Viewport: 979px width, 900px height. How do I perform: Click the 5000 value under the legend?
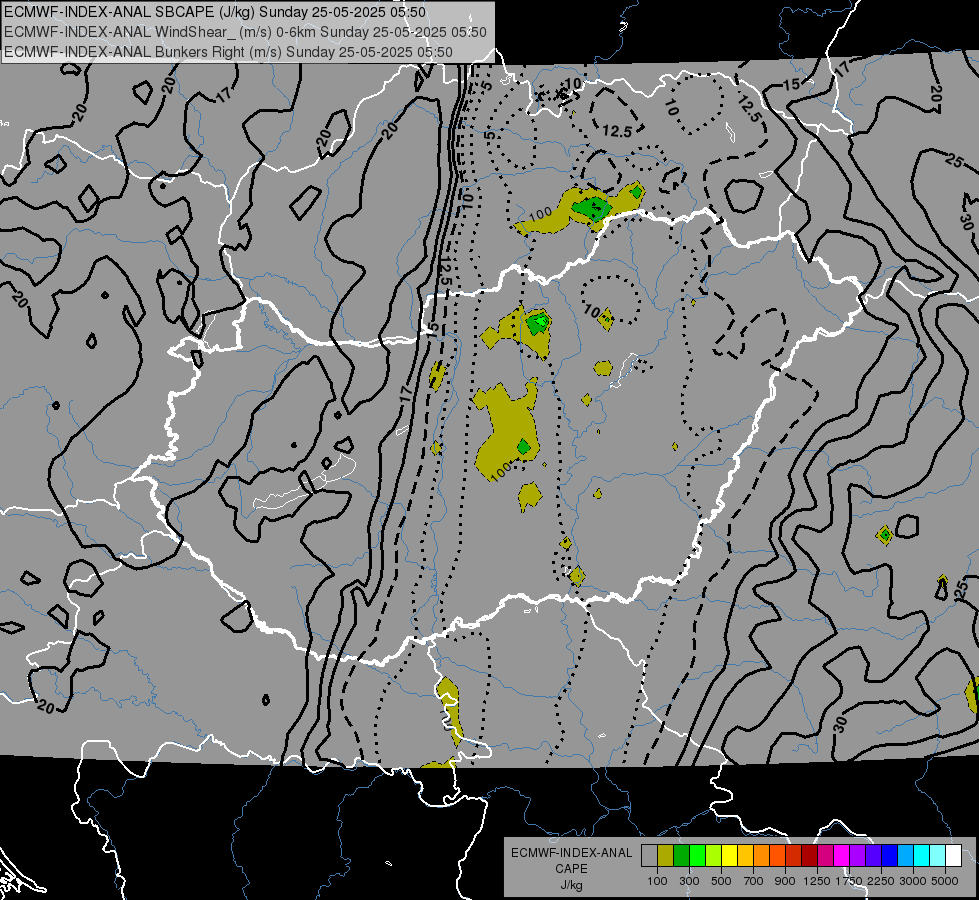tap(945, 881)
